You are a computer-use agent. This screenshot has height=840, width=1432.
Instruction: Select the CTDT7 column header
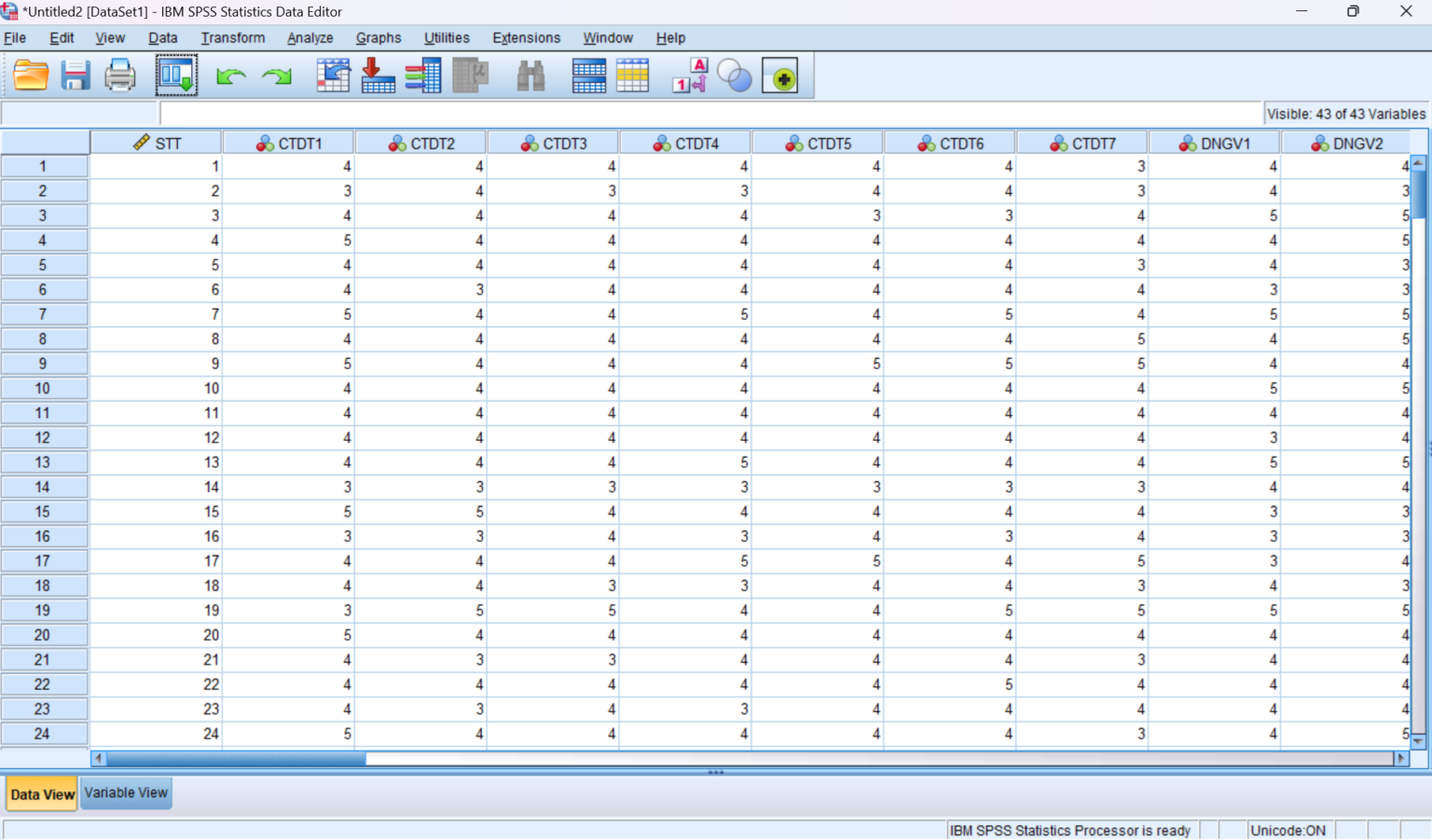[x=1082, y=143]
